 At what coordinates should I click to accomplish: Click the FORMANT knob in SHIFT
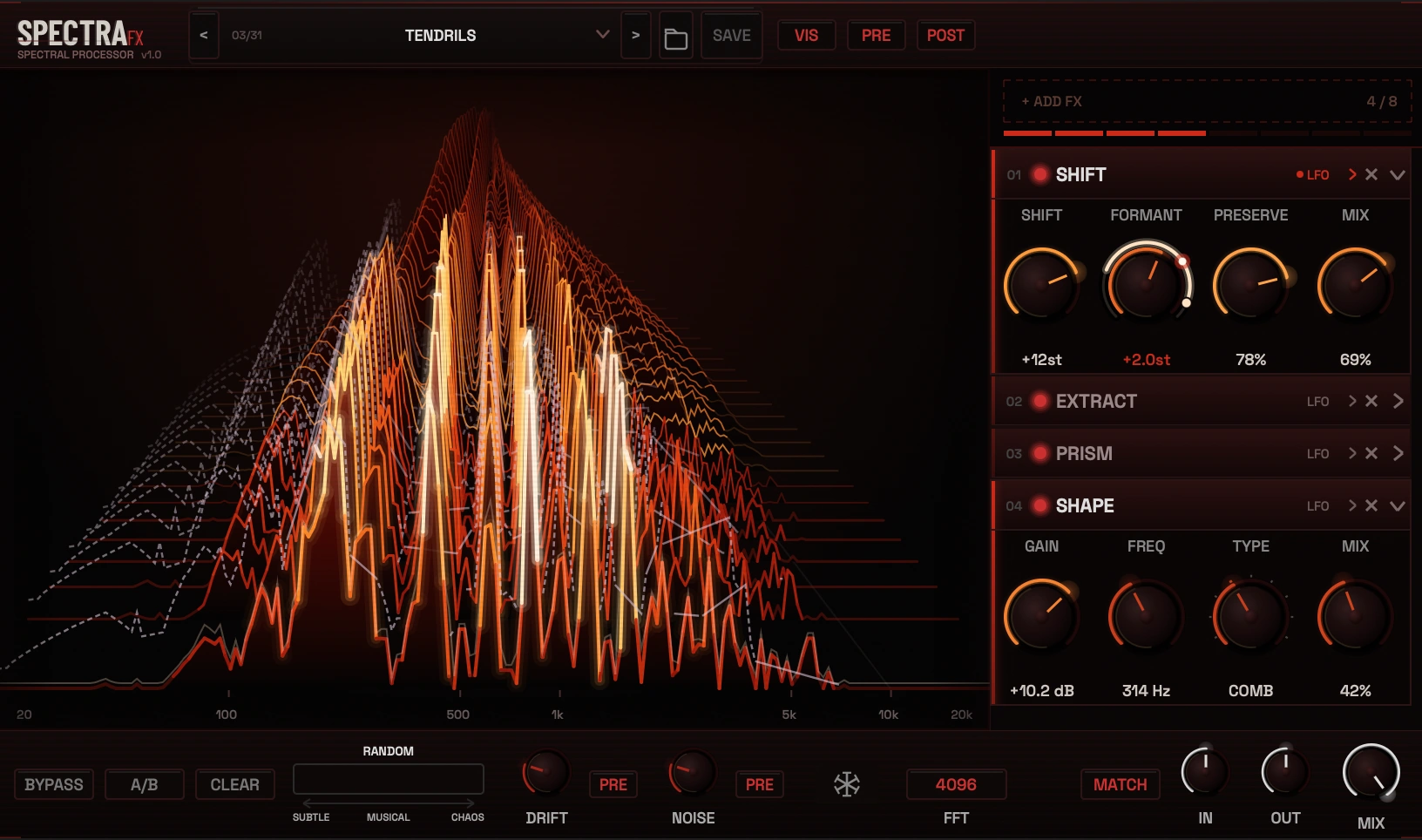coord(1147,284)
